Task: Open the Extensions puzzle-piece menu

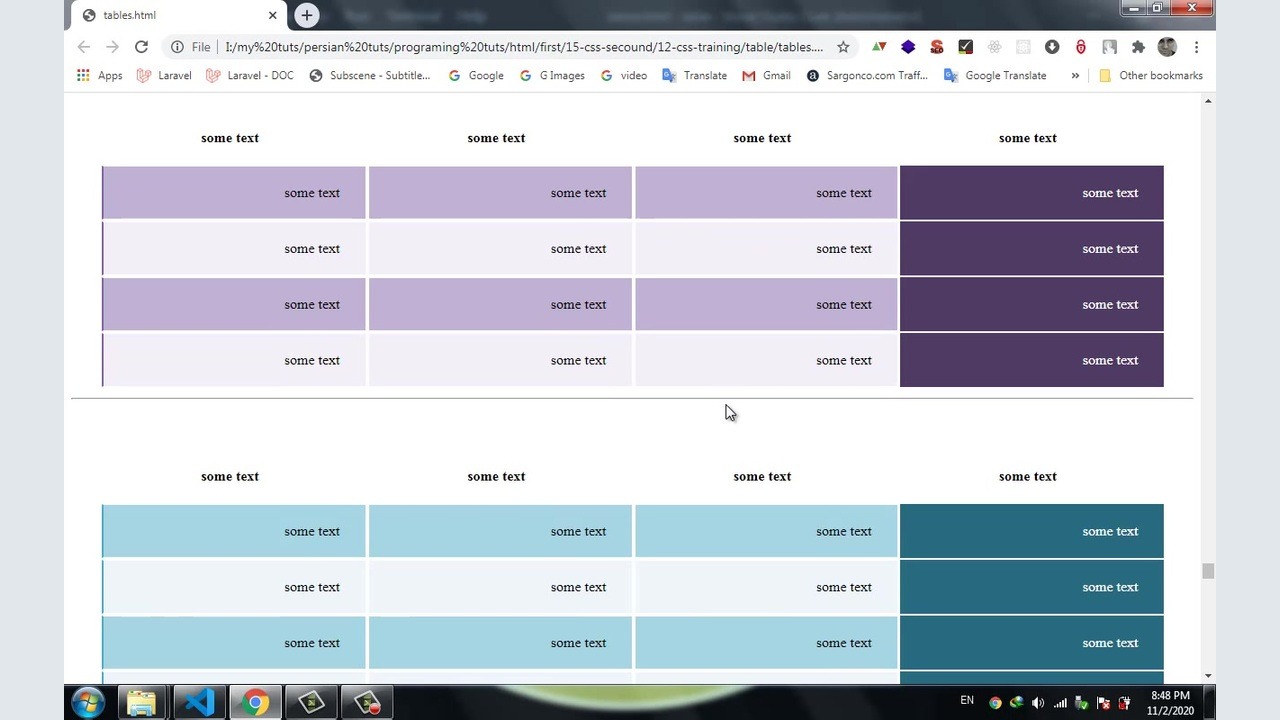Action: pyautogui.click(x=1138, y=47)
